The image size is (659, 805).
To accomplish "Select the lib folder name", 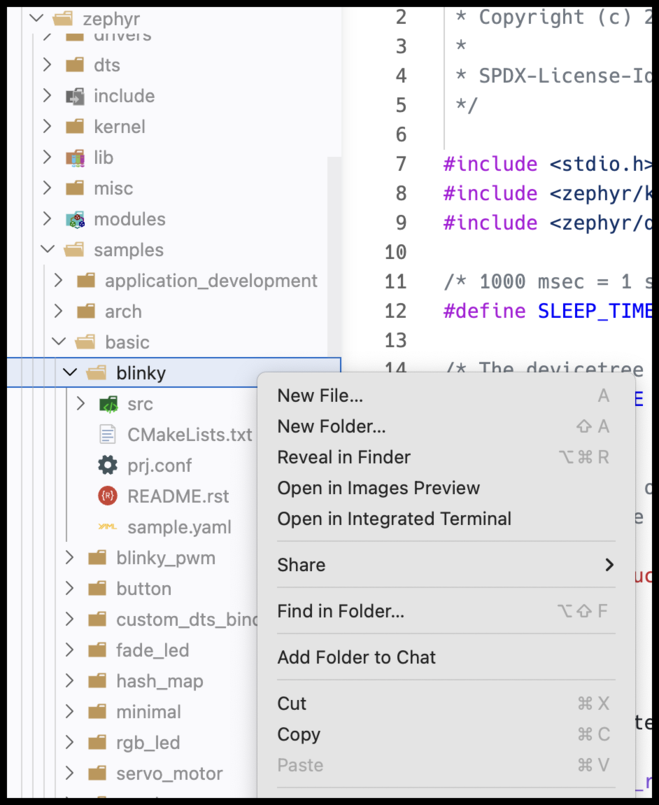I will coord(103,158).
